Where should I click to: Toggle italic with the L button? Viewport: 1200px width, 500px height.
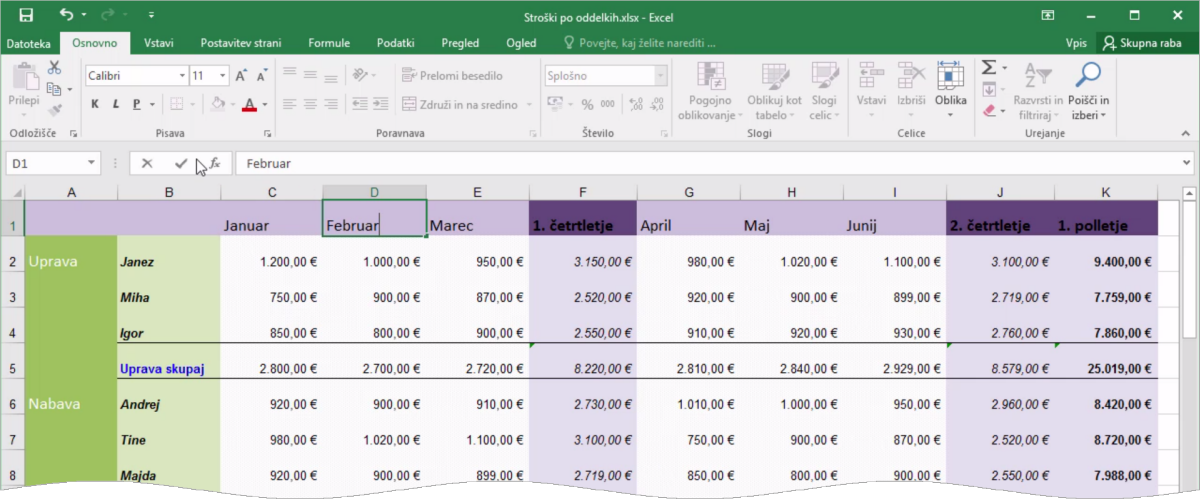[x=116, y=104]
